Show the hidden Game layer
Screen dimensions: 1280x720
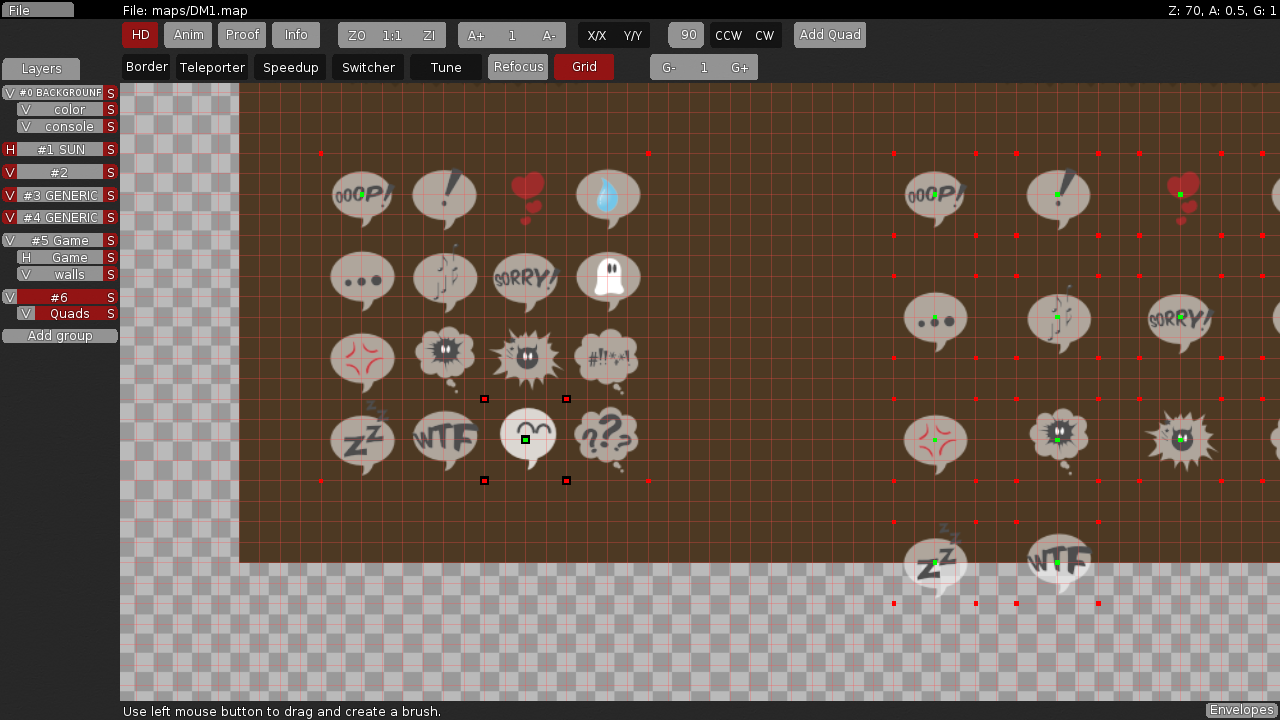click(x=26, y=257)
